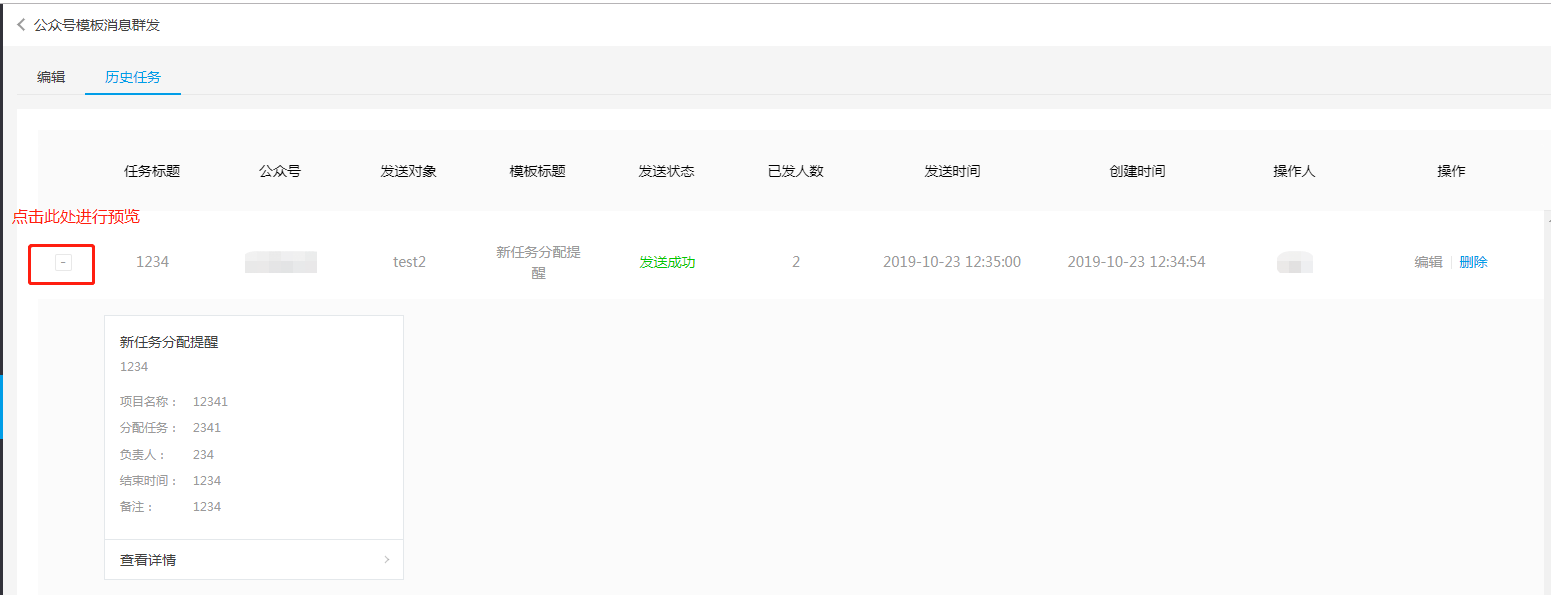The height and width of the screenshot is (595, 1551).
Task: Switch to the 编辑 tab
Action: (x=51, y=77)
